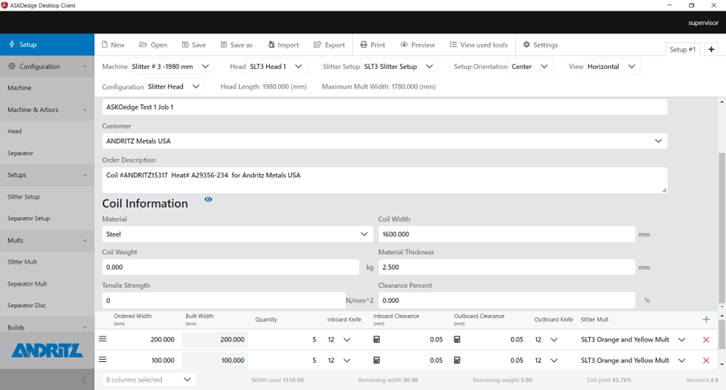This screenshot has height=390, width=726.
Task: View used tools list
Action: pyautogui.click(x=478, y=45)
